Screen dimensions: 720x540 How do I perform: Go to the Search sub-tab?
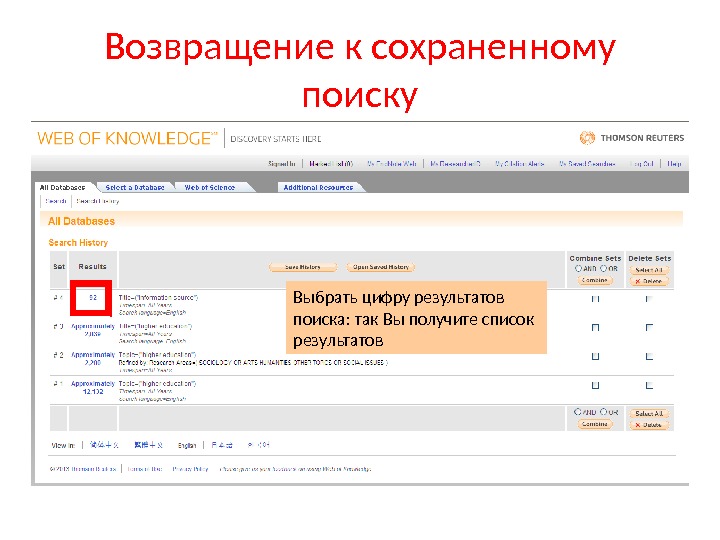coord(56,201)
